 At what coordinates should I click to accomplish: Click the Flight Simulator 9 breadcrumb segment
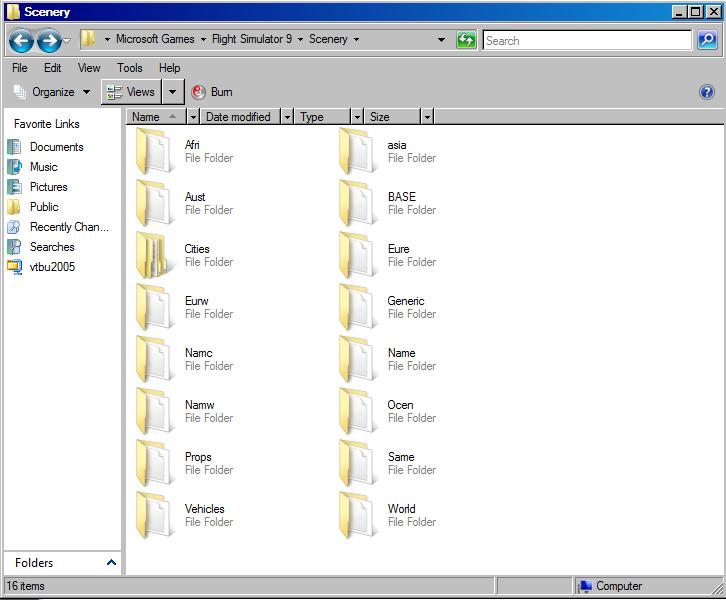pos(252,40)
